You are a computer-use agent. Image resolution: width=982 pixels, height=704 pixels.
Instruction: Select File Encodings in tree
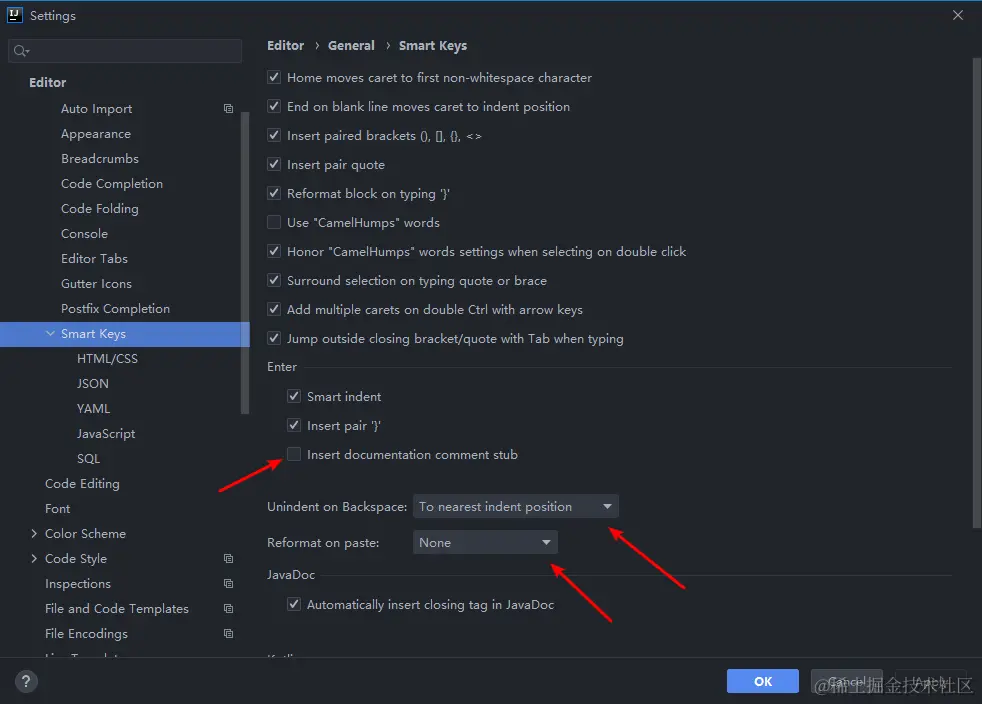[x=86, y=633]
